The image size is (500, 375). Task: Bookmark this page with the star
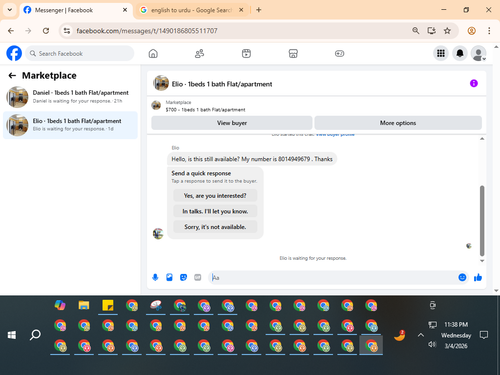447,31
